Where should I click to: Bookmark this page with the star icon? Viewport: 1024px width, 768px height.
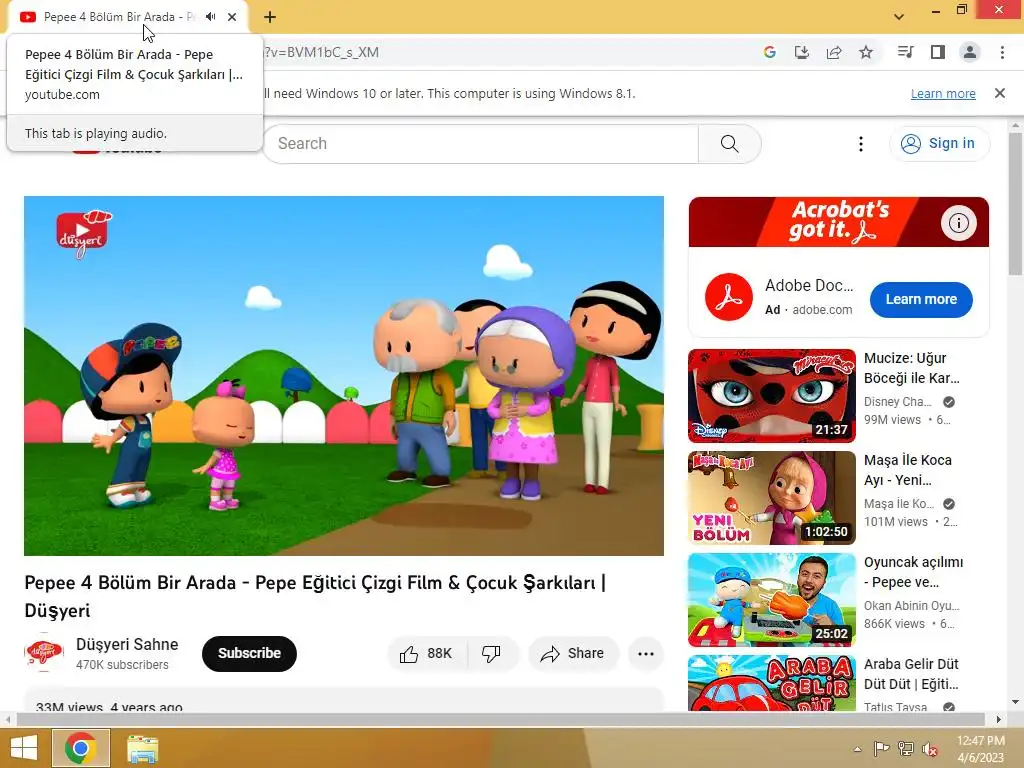click(x=866, y=52)
